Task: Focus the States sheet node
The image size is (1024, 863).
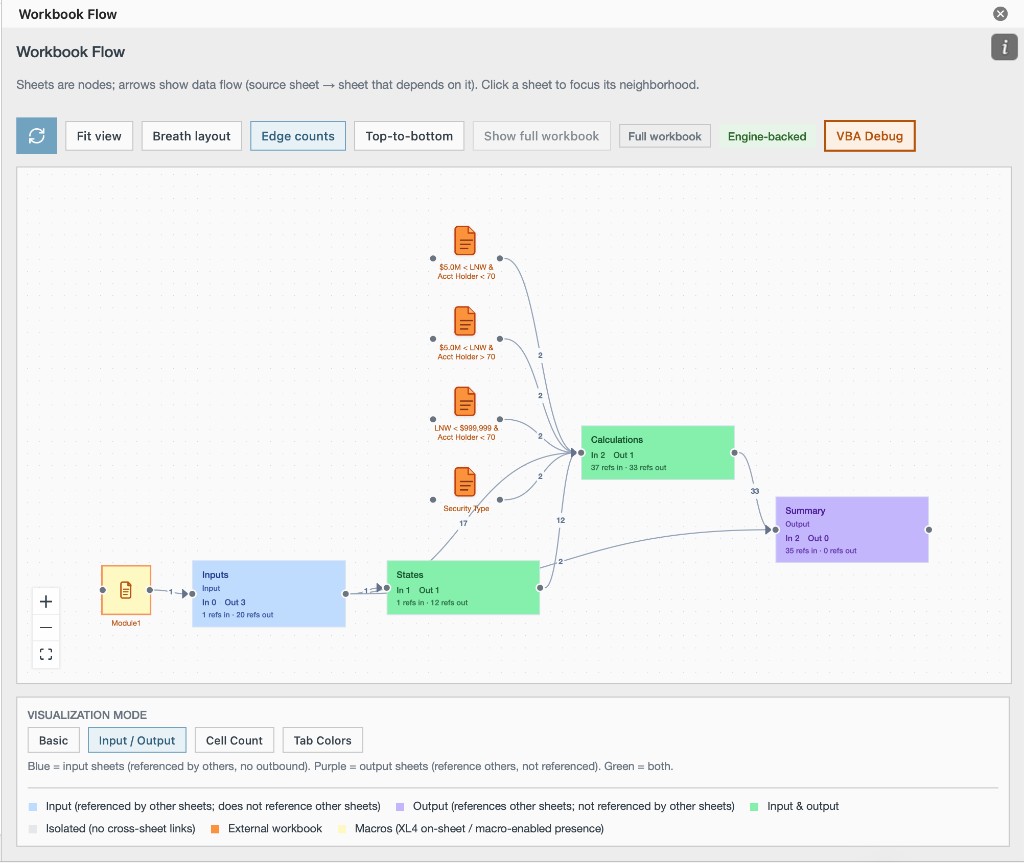Action: point(463,587)
